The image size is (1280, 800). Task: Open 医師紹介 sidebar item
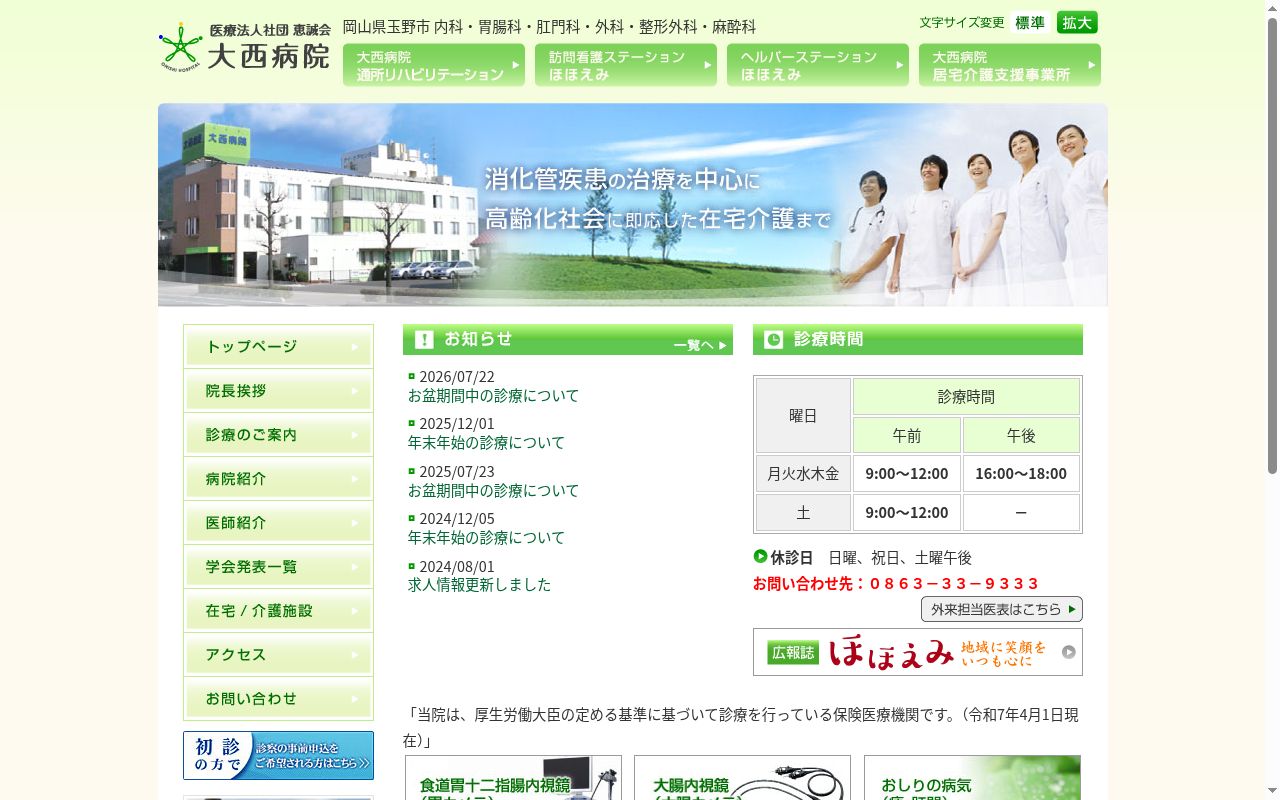(x=278, y=523)
